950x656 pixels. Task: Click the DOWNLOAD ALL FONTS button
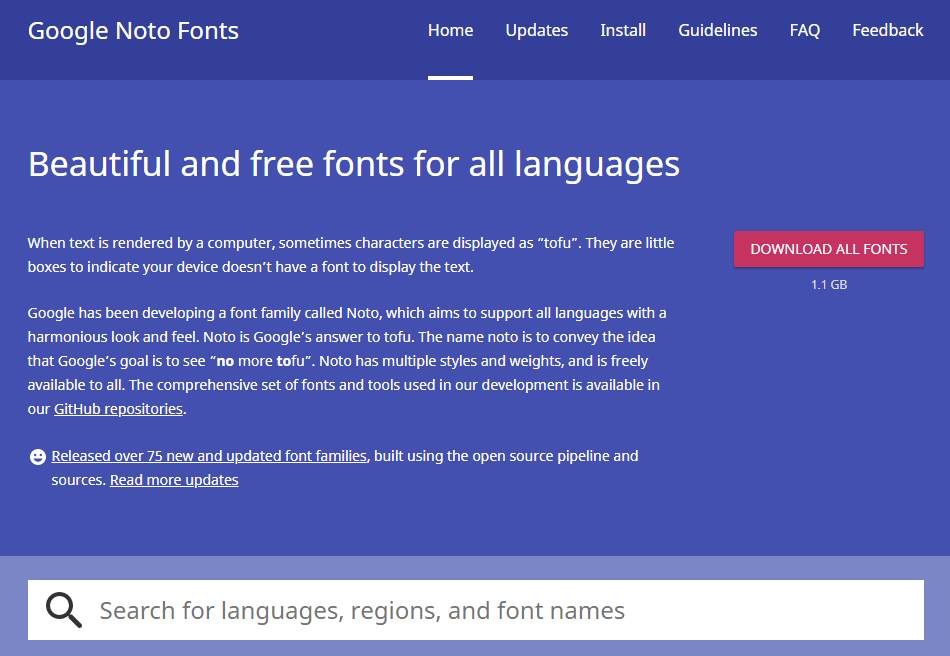pyautogui.click(x=829, y=249)
